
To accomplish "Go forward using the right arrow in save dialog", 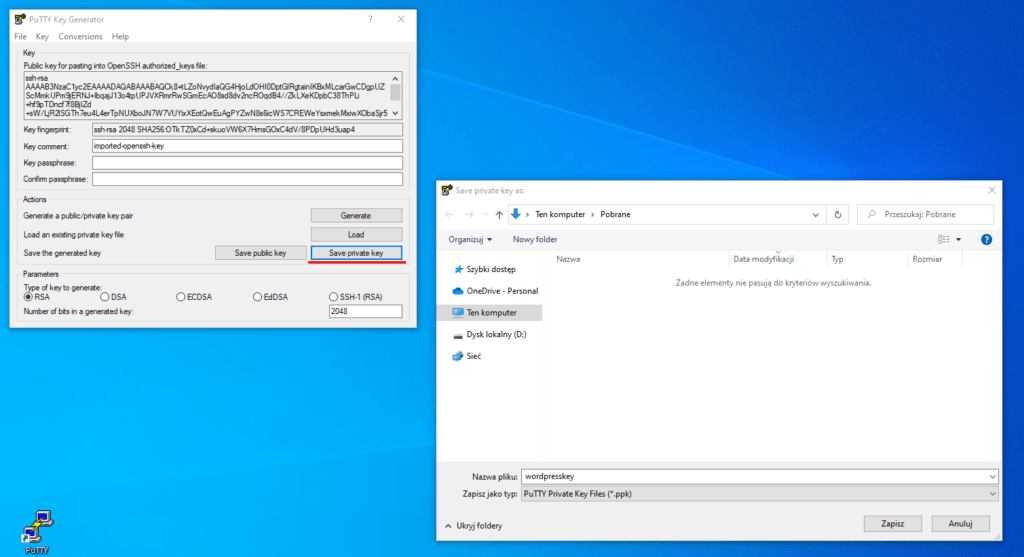I will pos(469,214).
